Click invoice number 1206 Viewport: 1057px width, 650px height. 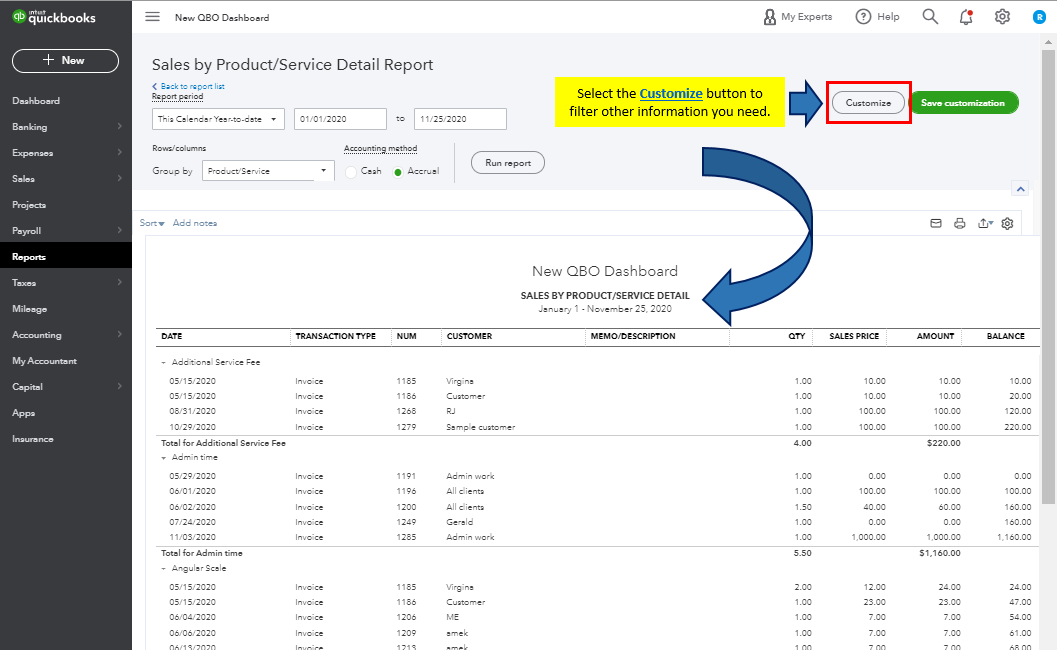point(406,617)
